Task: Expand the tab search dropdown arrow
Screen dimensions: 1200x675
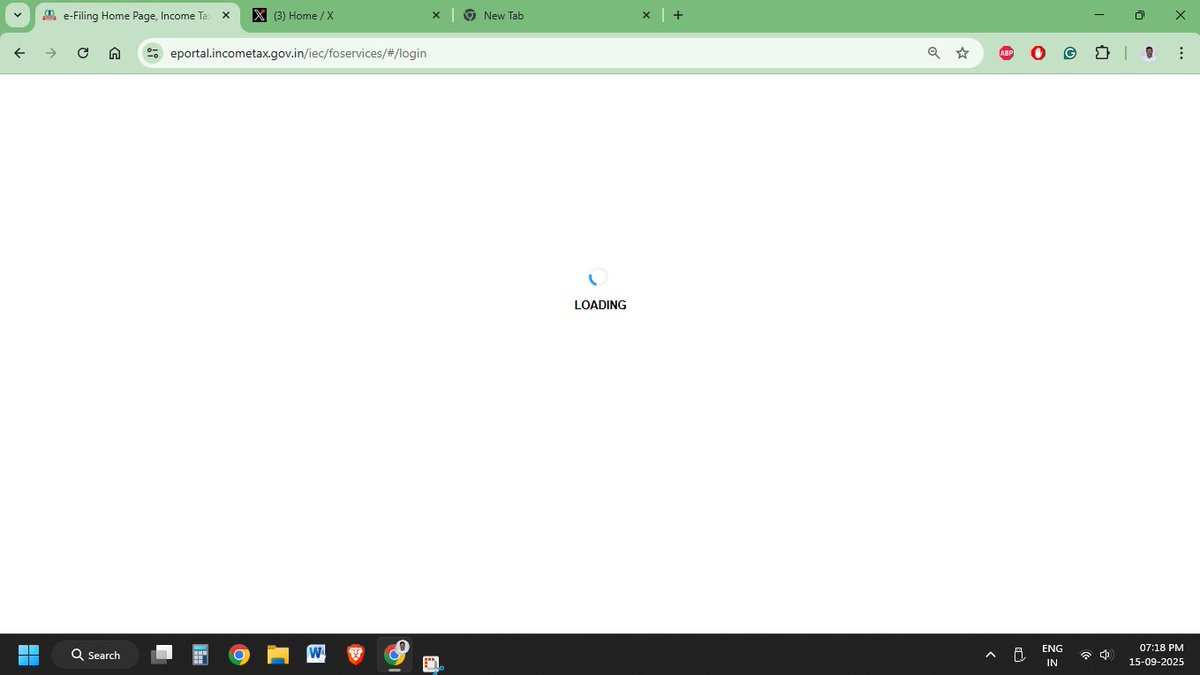Action: point(17,15)
